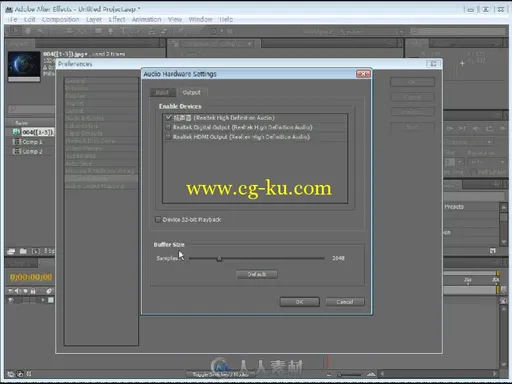Click the lock column icon in timeline
Viewport: 512px width, 384px height.
pos(33,291)
